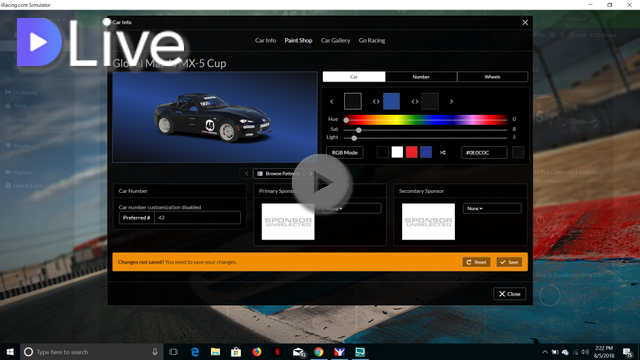Open File Explorer from taskbar
Image resolution: width=640 pixels, height=360 pixels.
pos(215,352)
